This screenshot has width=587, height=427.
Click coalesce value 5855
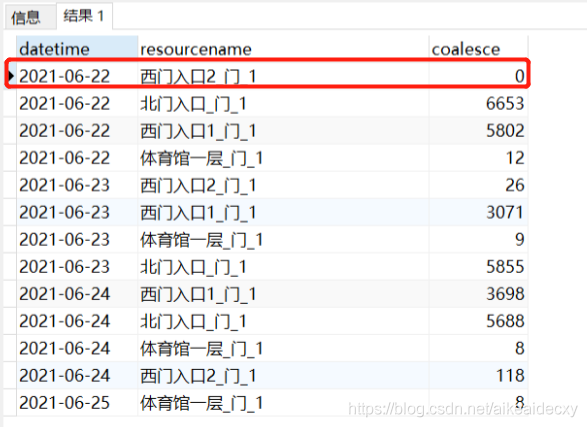505,267
